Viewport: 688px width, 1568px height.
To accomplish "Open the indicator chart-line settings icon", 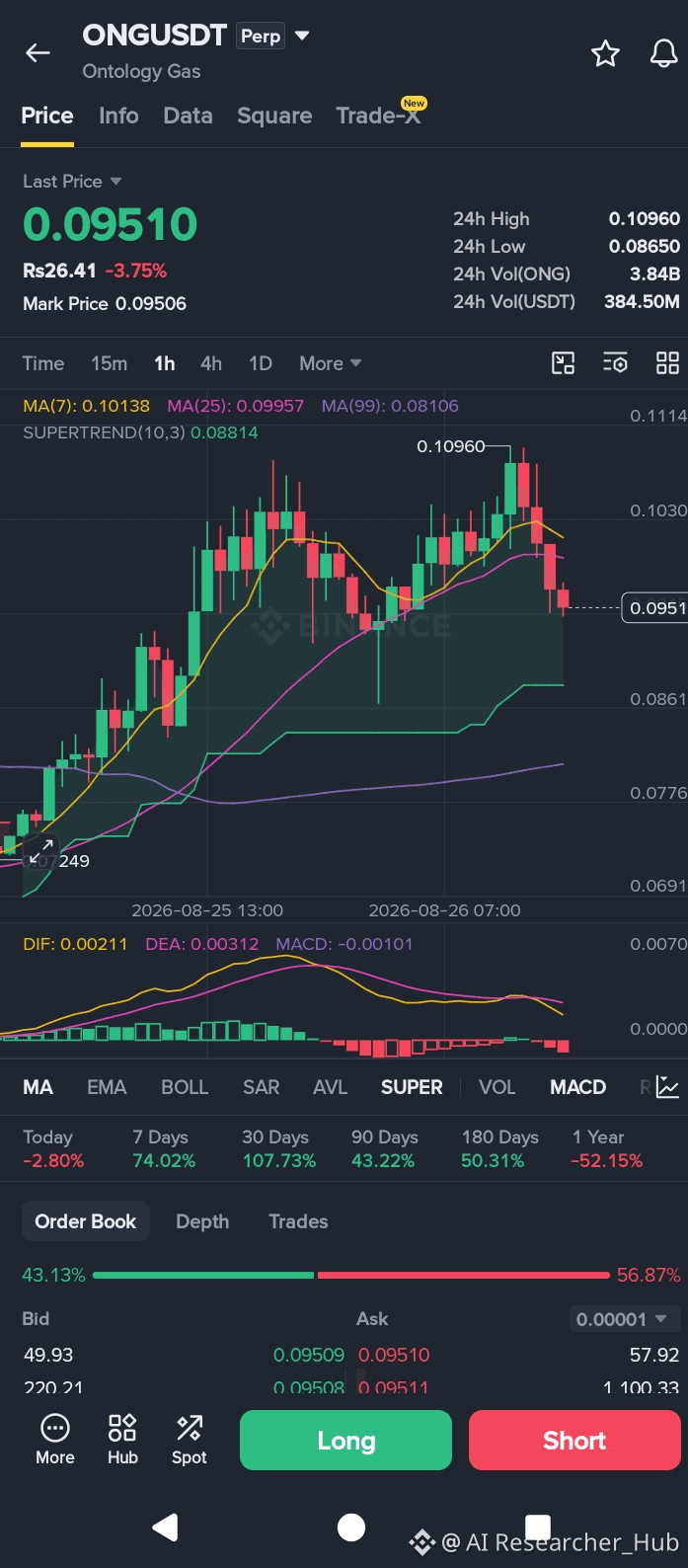I will 667,1087.
